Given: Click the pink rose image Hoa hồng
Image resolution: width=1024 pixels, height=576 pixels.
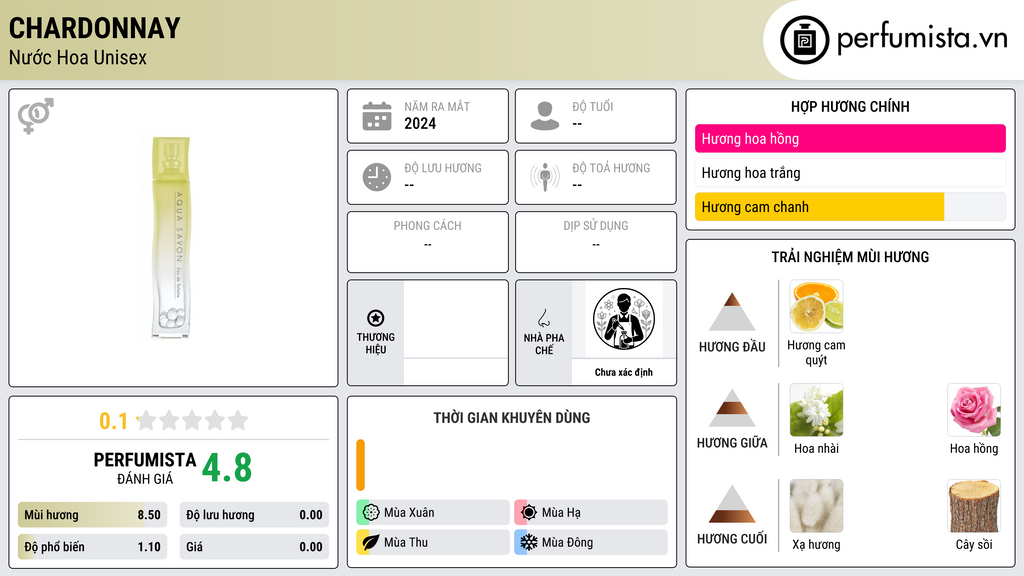Looking at the screenshot, I should coord(974,410).
